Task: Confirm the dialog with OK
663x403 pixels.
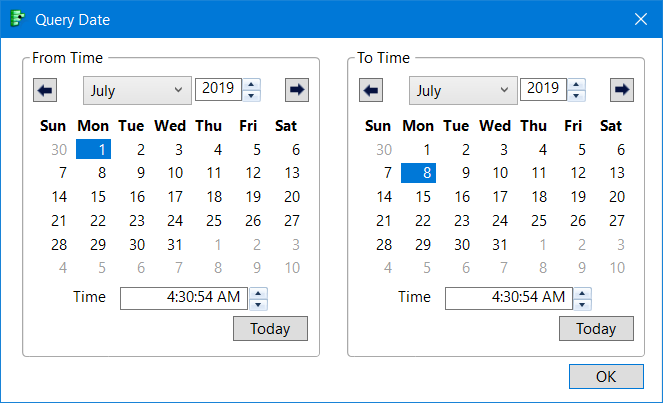Action: point(606,377)
